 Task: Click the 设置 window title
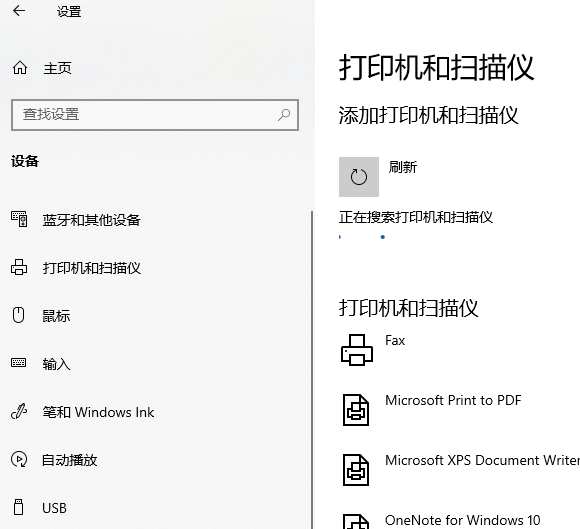coord(69,11)
